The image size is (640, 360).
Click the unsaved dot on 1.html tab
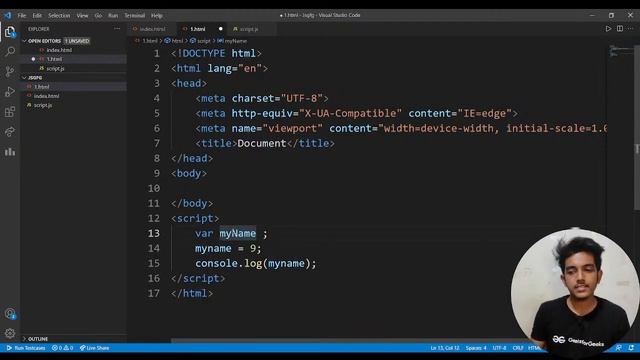coord(220,29)
